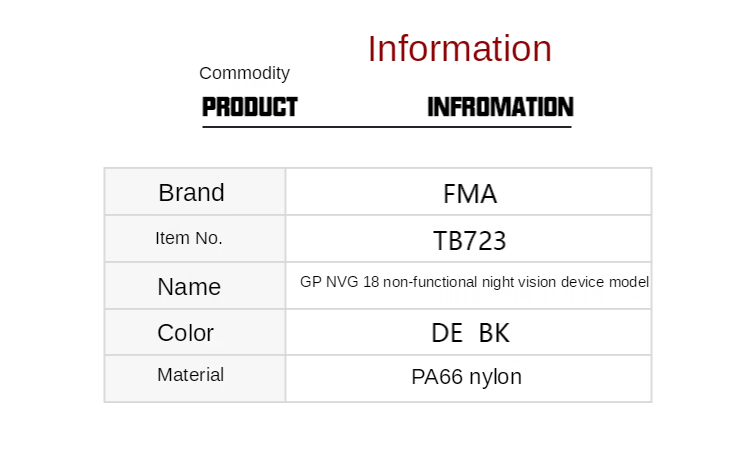Click the bold INFROMATION heading
This screenshot has width=749, height=471.
click(500, 107)
